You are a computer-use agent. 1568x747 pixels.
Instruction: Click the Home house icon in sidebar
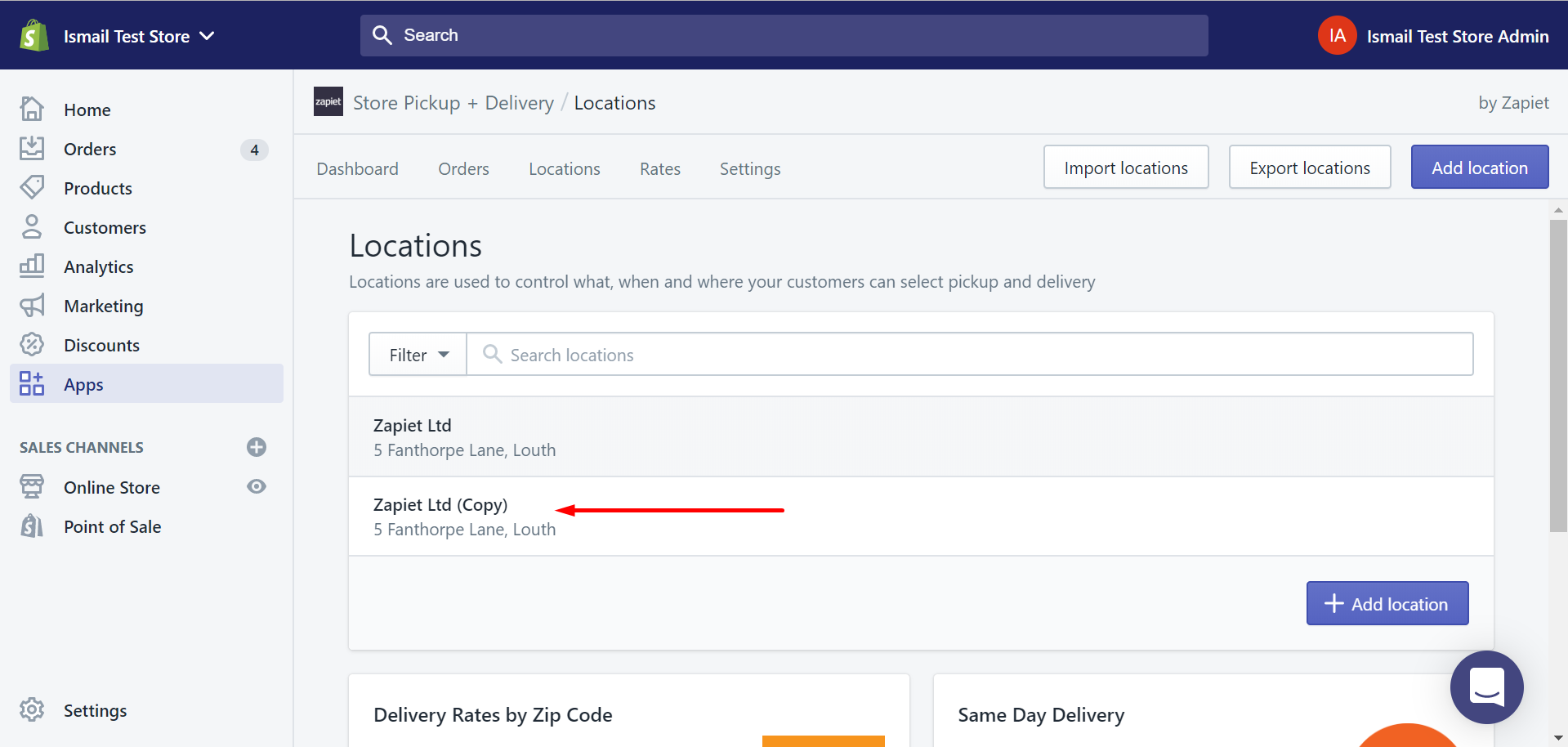32,109
